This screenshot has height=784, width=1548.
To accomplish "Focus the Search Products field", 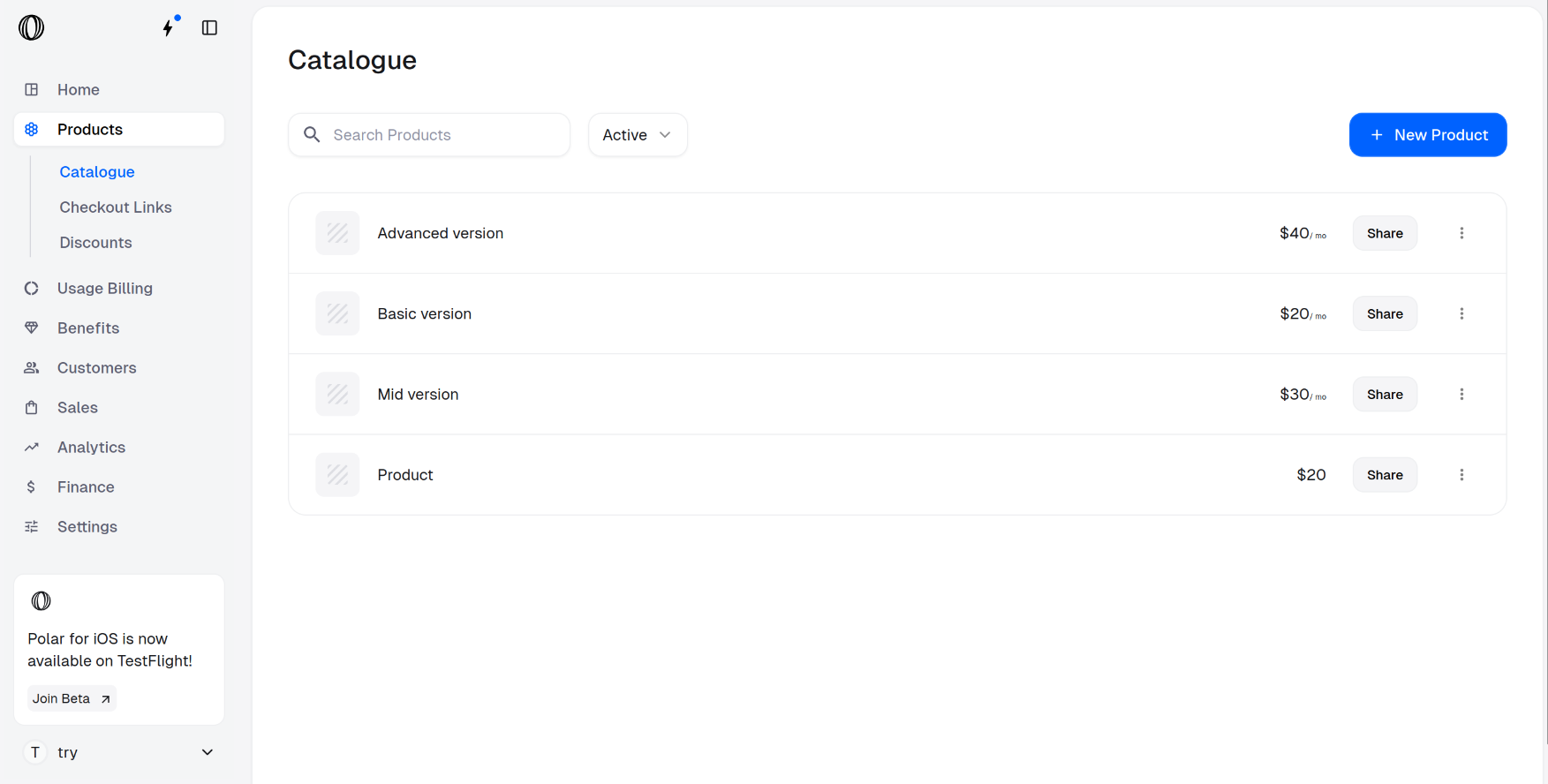I will 429,134.
